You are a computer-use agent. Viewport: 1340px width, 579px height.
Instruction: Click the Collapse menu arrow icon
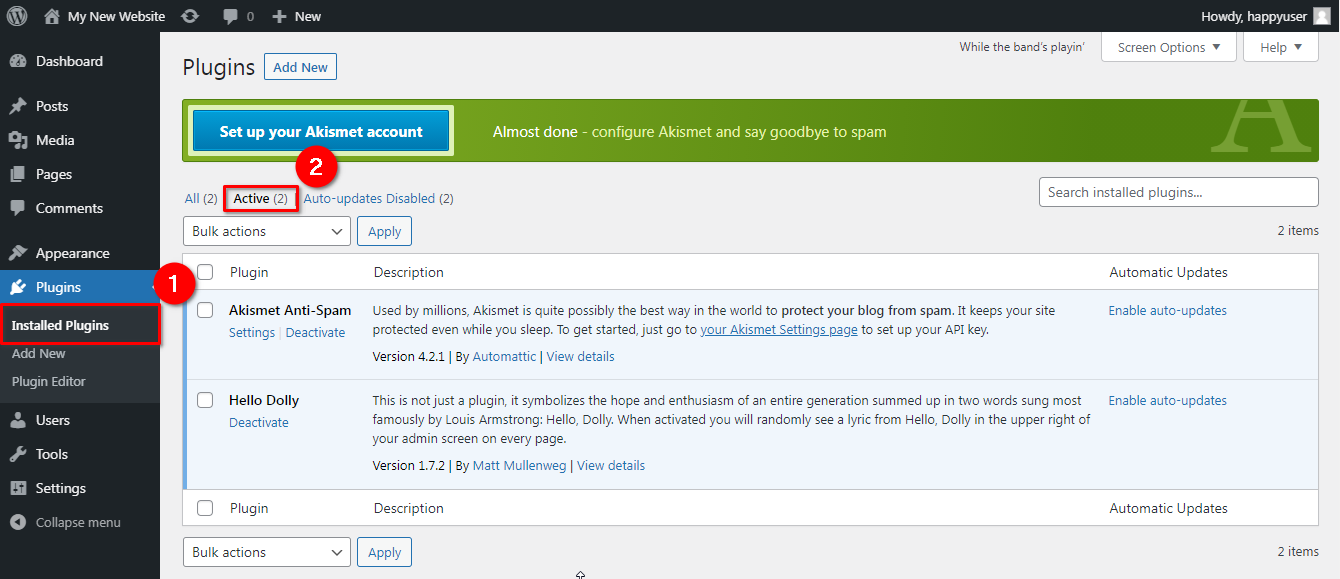(18, 522)
